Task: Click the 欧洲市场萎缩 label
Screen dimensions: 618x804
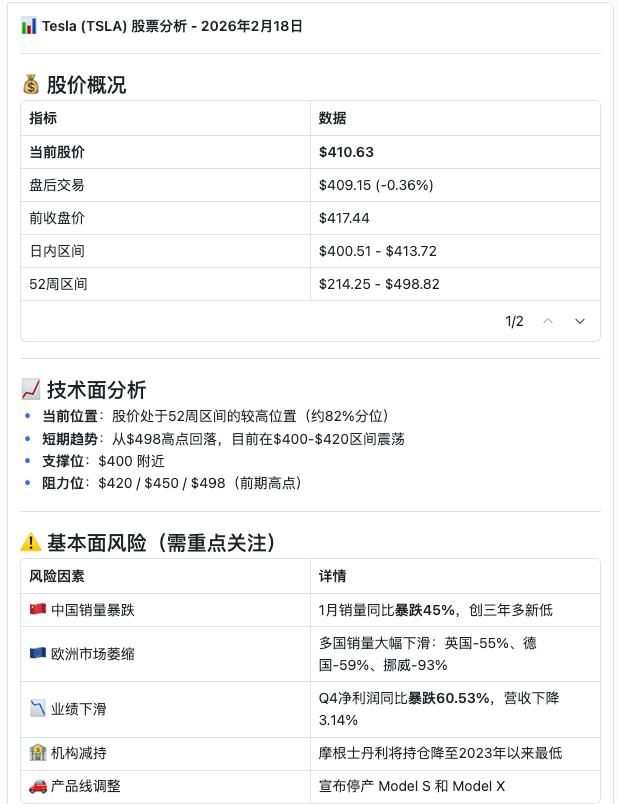Action: [x=93, y=654]
